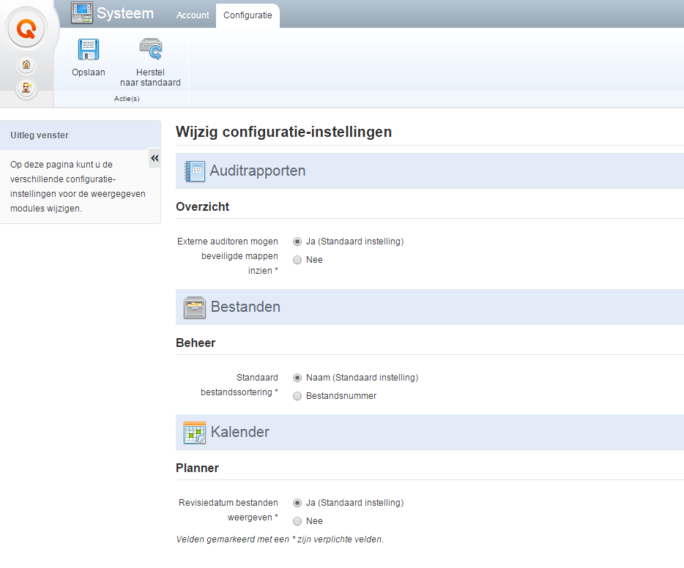
Task: Click the Auditrapporten section header
Action: coord(257,171)
